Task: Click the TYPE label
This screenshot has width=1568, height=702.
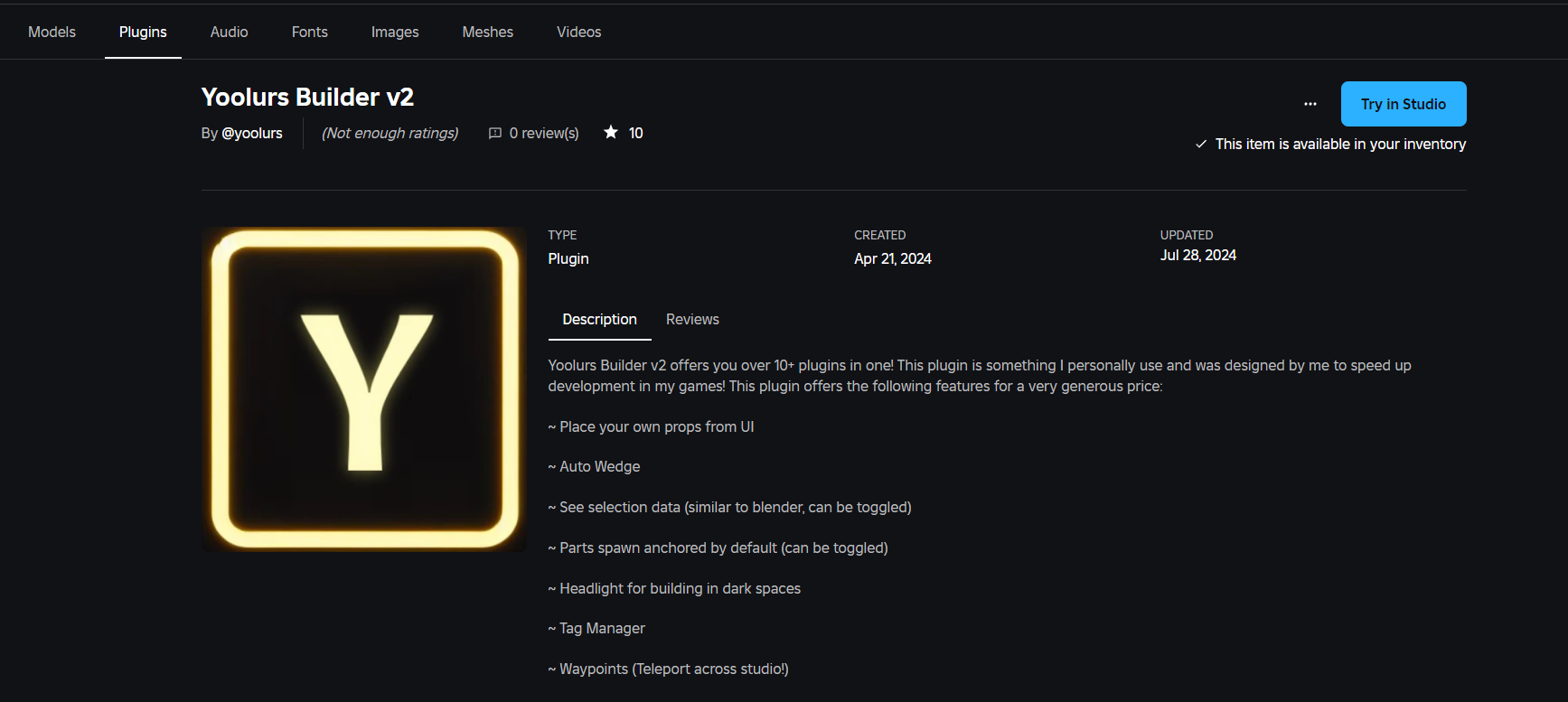Action: click(x=562, y=235)
